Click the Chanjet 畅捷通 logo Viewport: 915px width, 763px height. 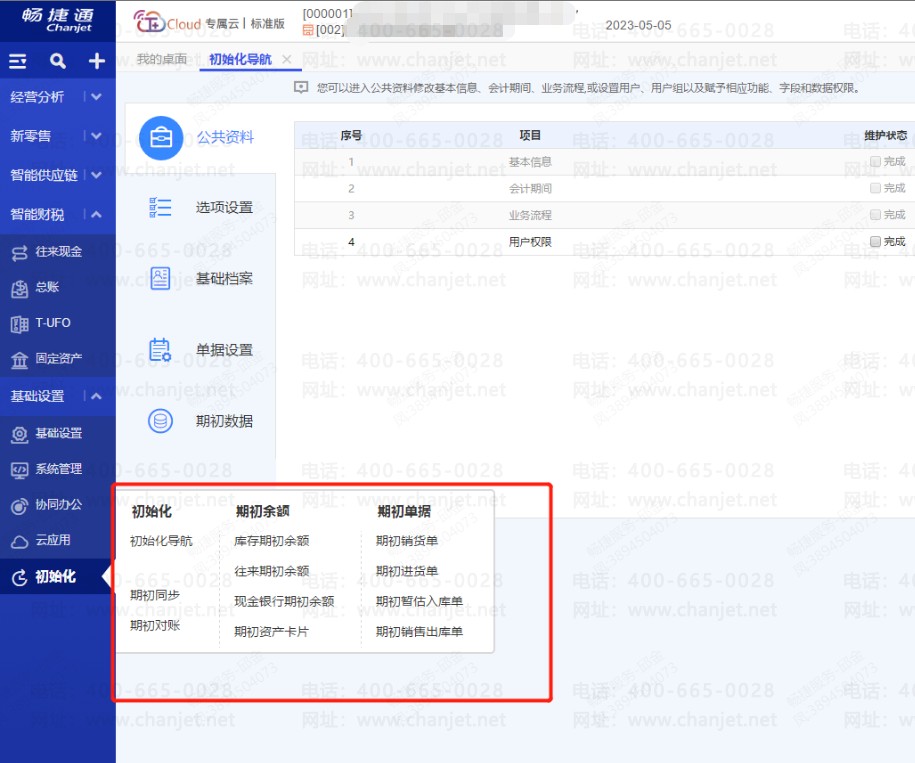click(58, 20)
